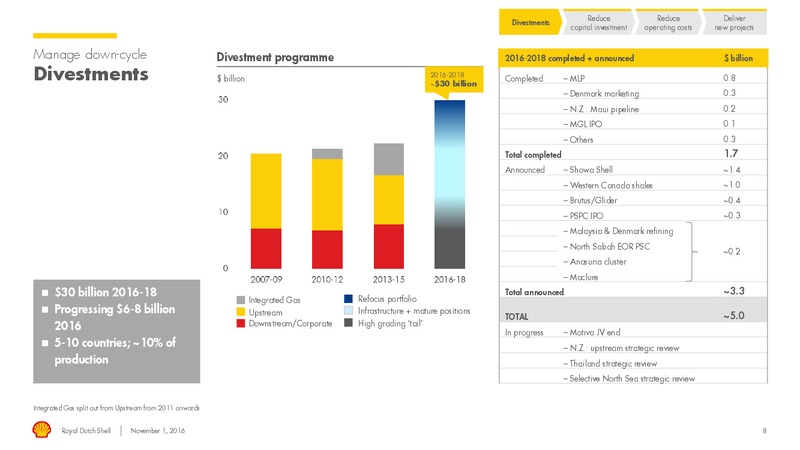Click the '5-10 countries; ~10% of production' bullet
The width and height of the screenshot is (800, 450).
tap(115, 351)
